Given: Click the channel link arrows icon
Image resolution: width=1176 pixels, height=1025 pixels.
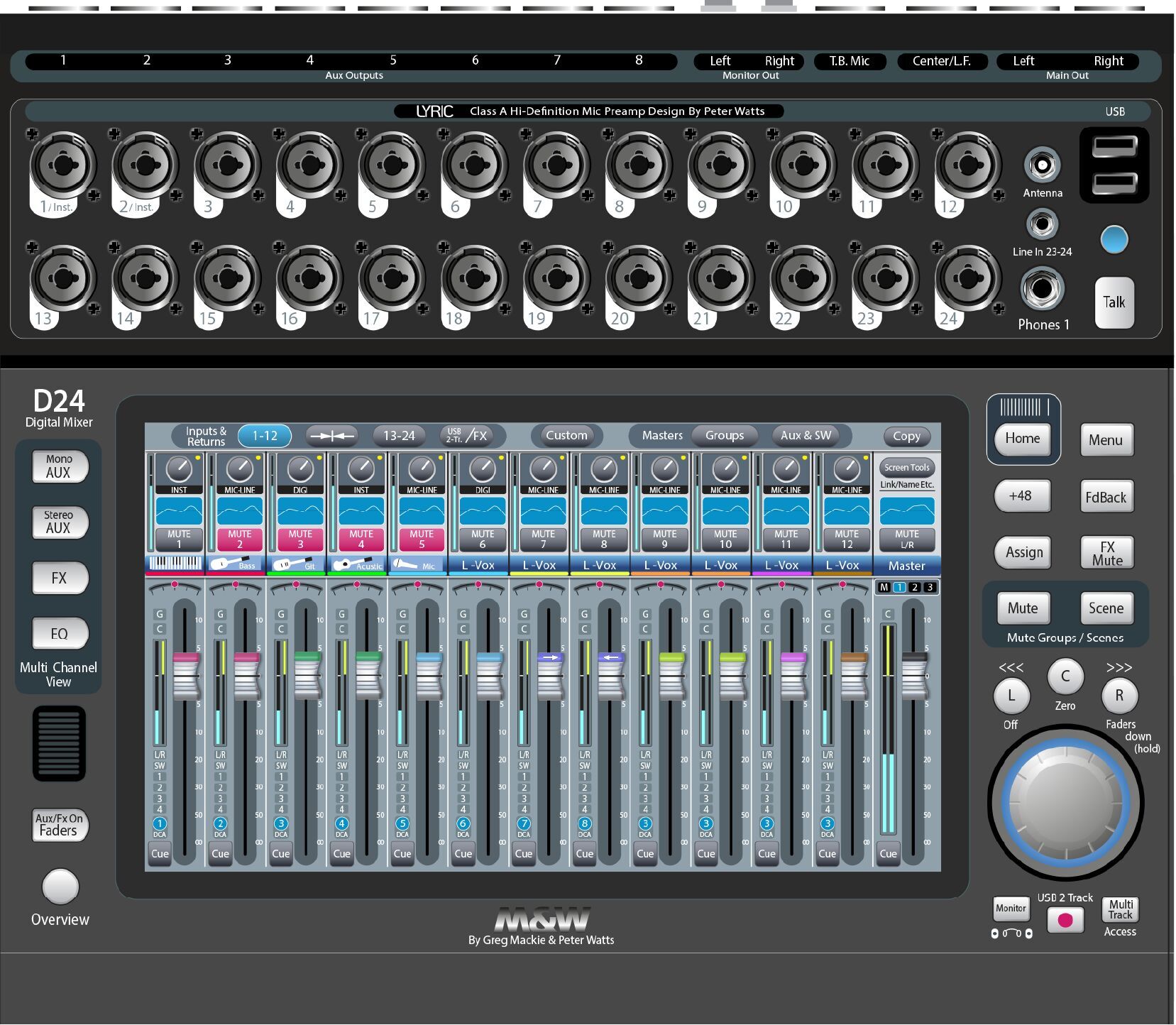Looking at the screenshot, I should [333, 436].
